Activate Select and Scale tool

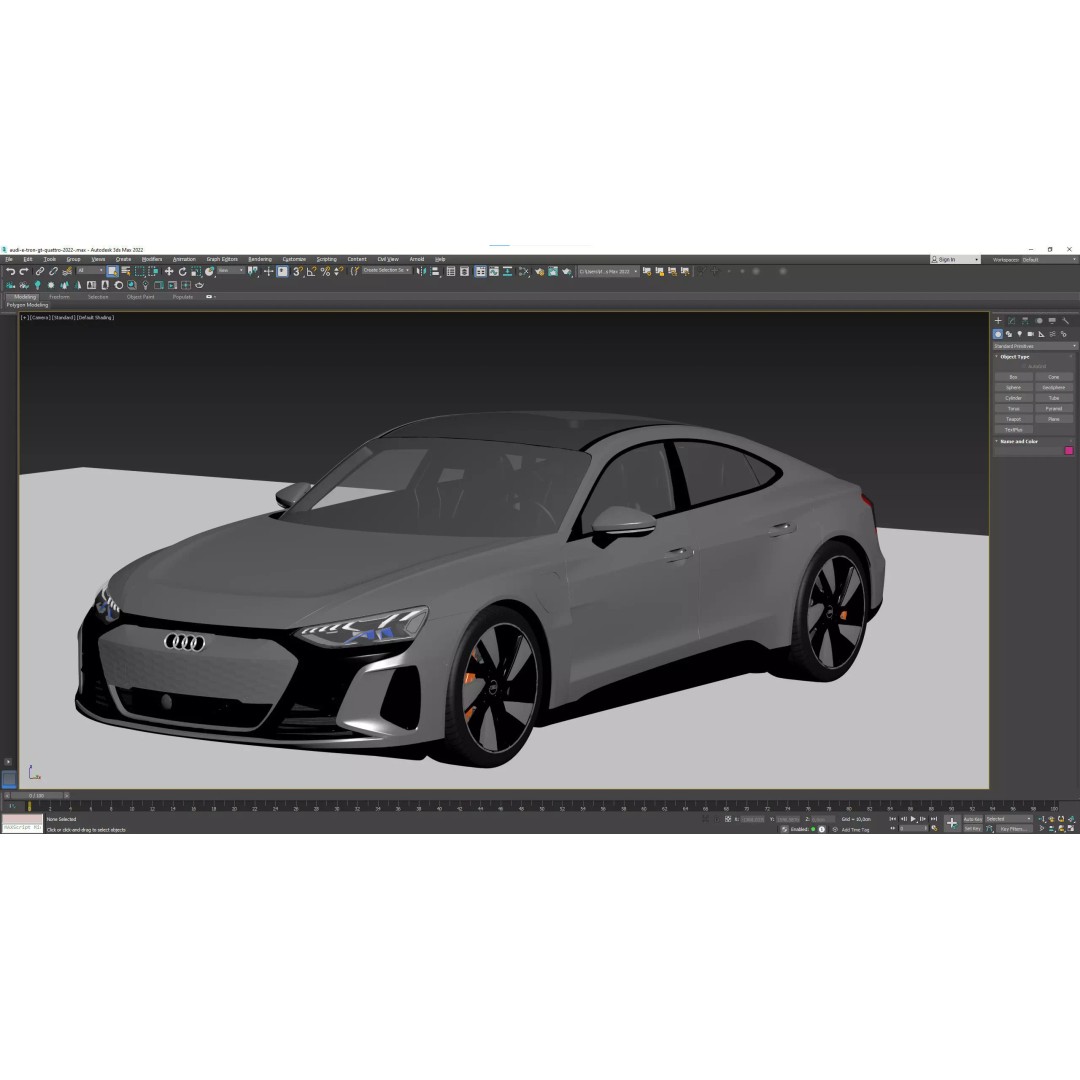196,271
